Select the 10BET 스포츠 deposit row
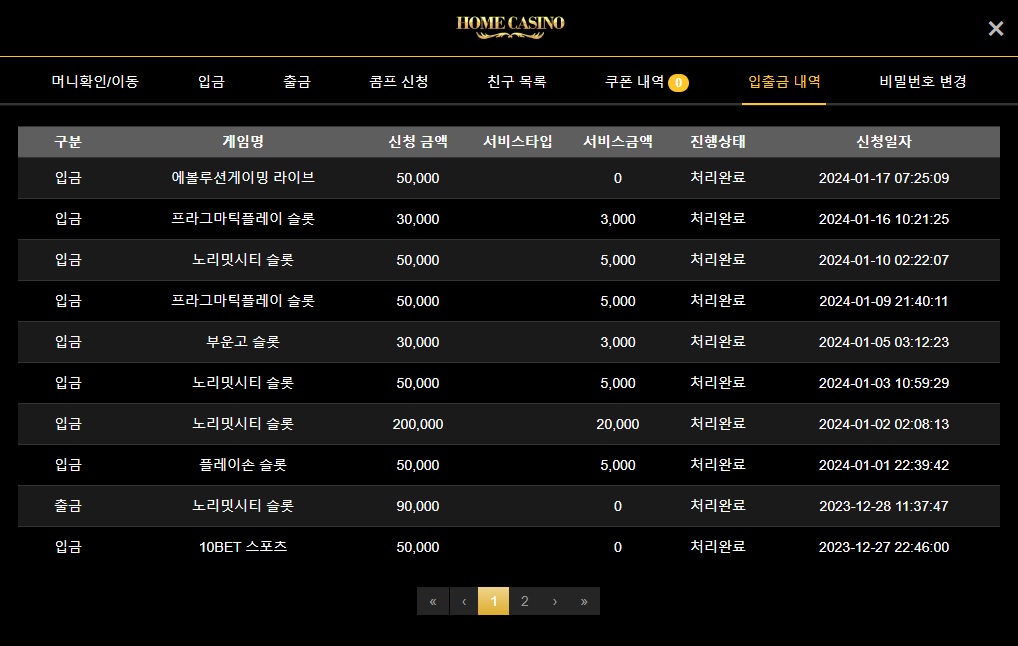The image size is (1018, 646). coord(509,547)
